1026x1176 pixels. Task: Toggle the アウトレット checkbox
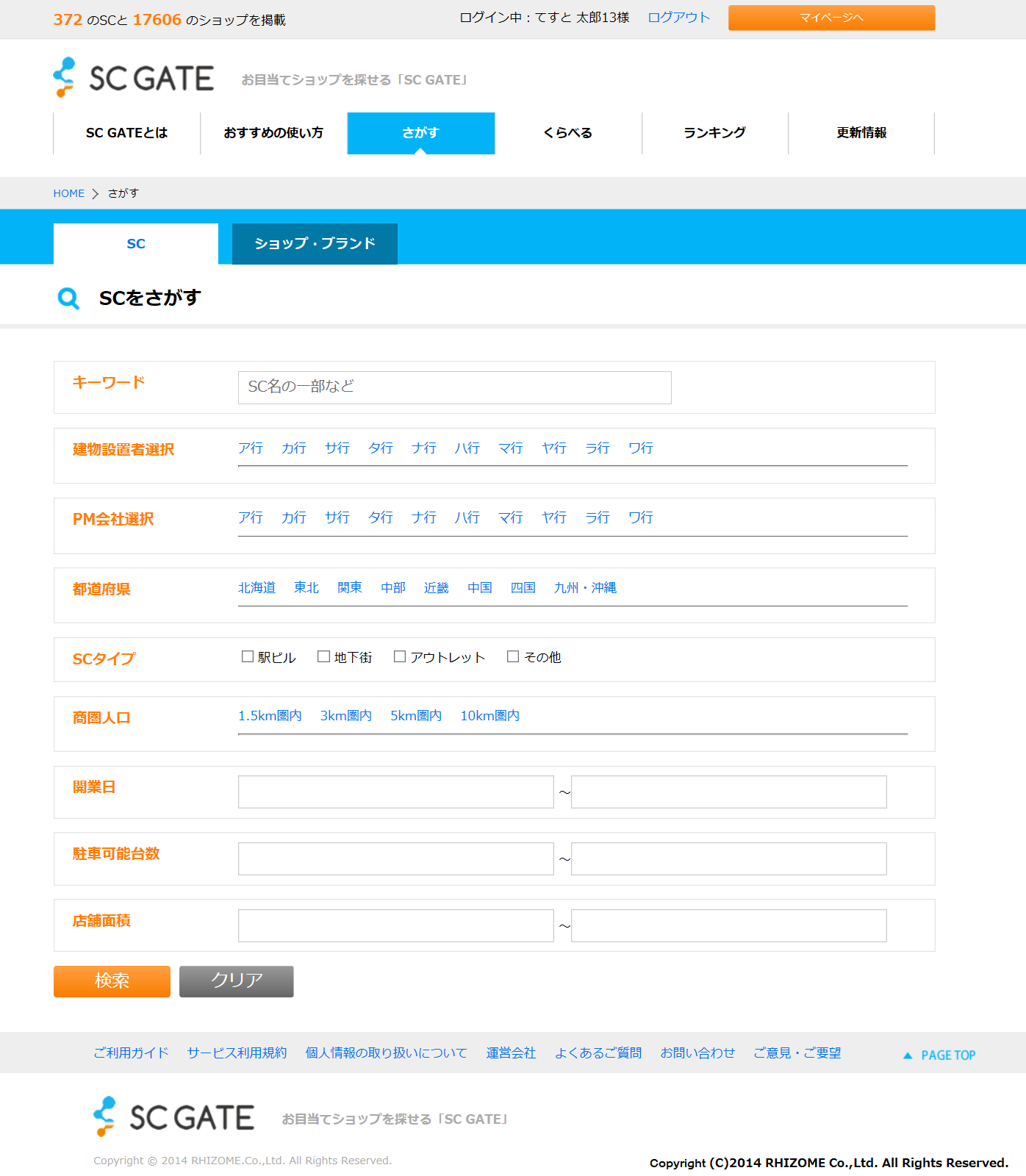click(x=400, y=656)
